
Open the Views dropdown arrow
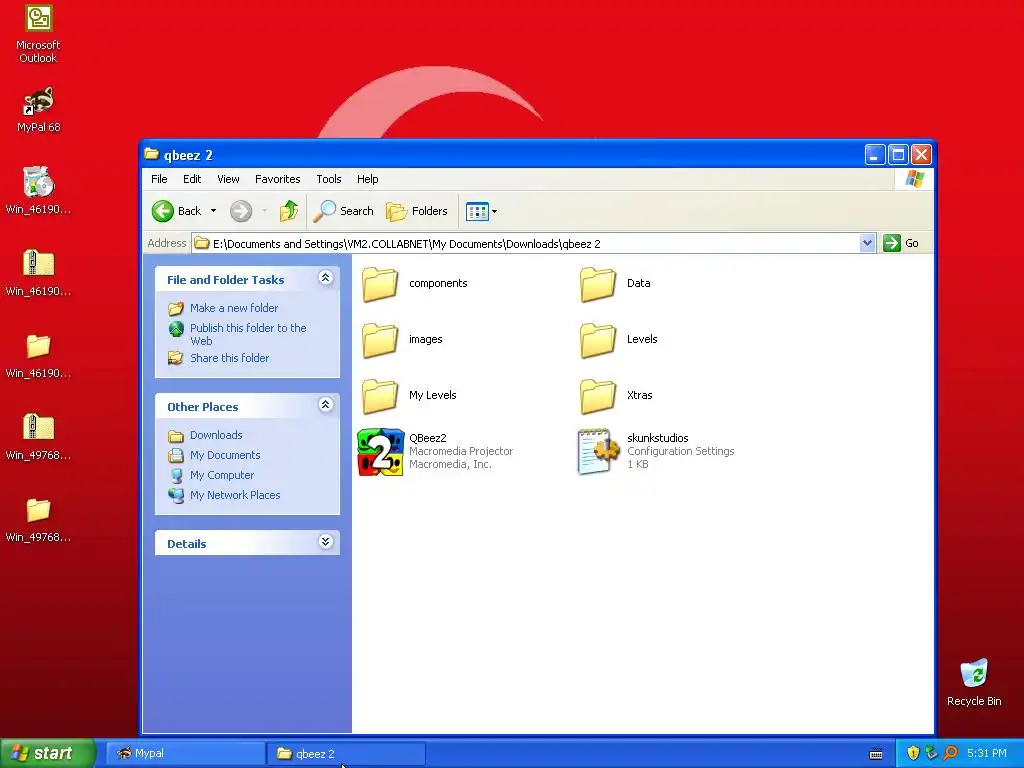coord(494,211)
